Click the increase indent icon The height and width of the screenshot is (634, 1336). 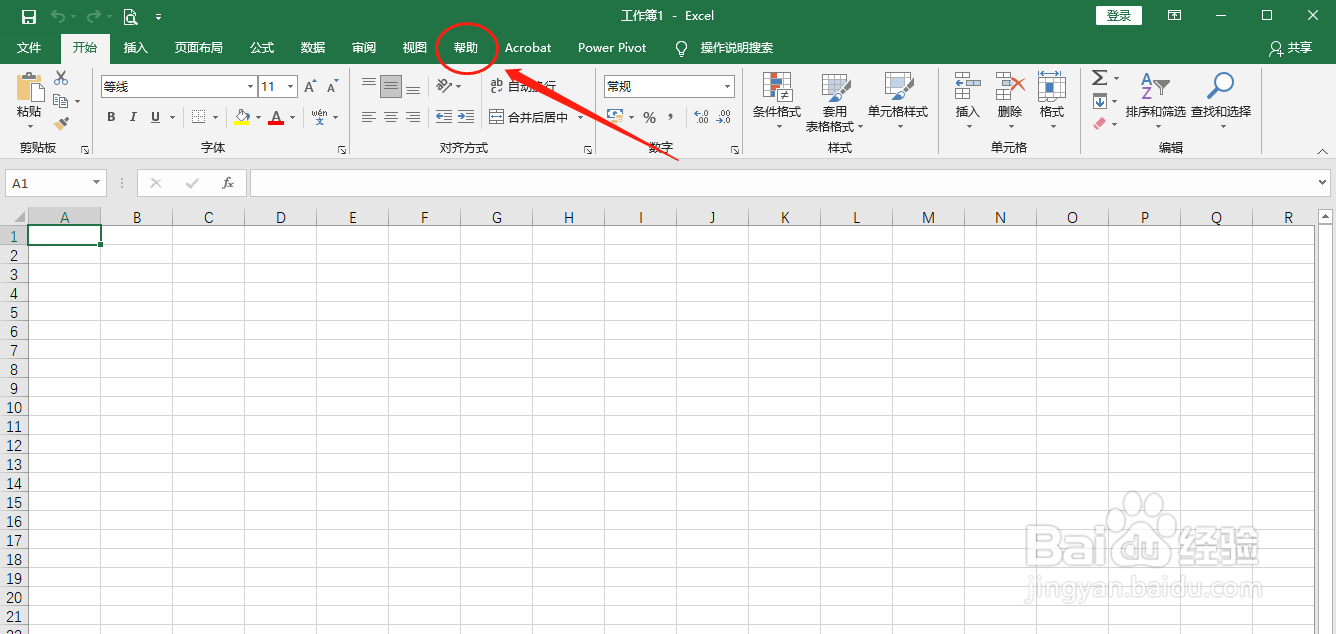(x=466, y=117)
